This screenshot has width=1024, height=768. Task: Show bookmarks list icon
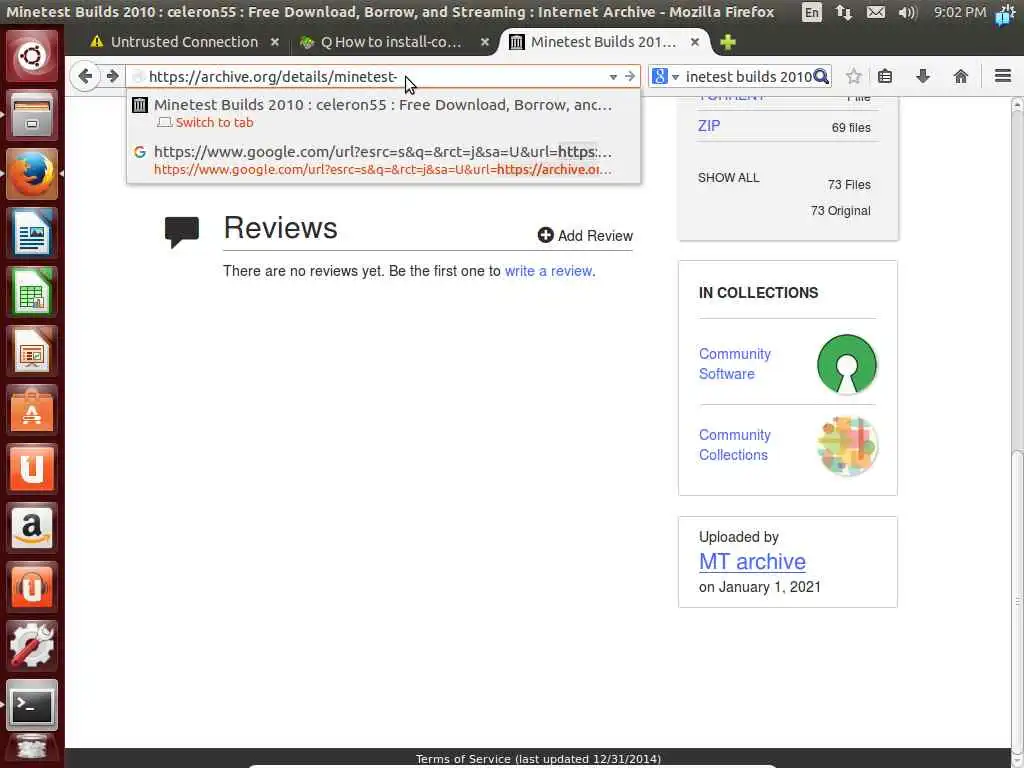tap(885, 76)
